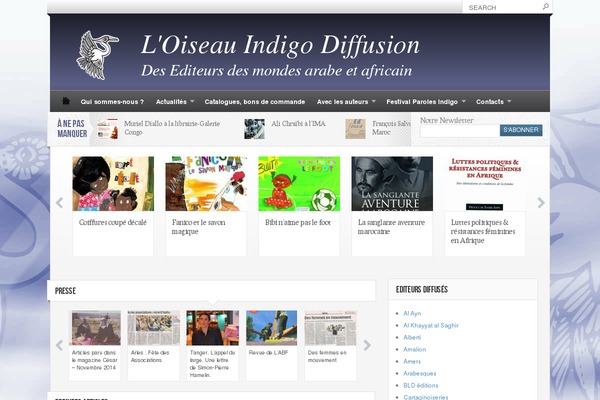Open magazine César Novembre 2014 press thumbnail
Screen dimensions: 600x400
click(96, 328)
